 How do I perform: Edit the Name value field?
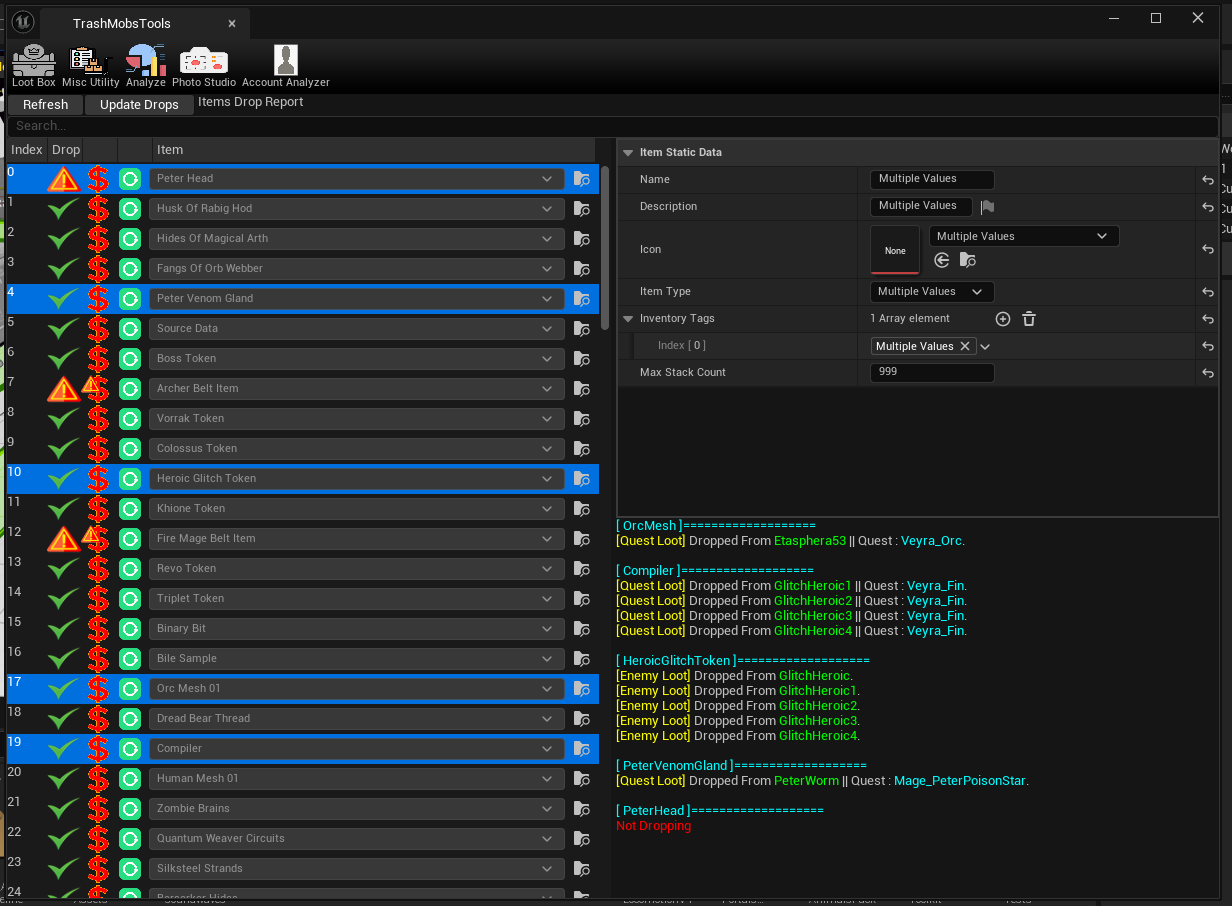coord(932,179)
